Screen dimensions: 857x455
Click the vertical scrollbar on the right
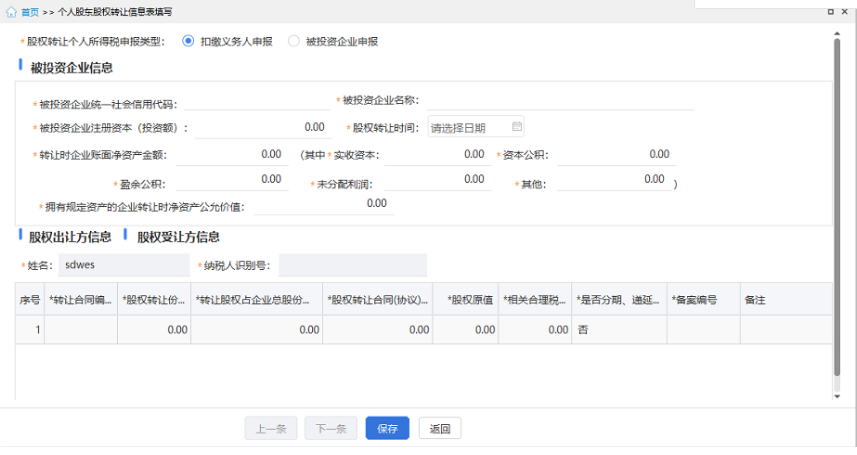[837, 200]
